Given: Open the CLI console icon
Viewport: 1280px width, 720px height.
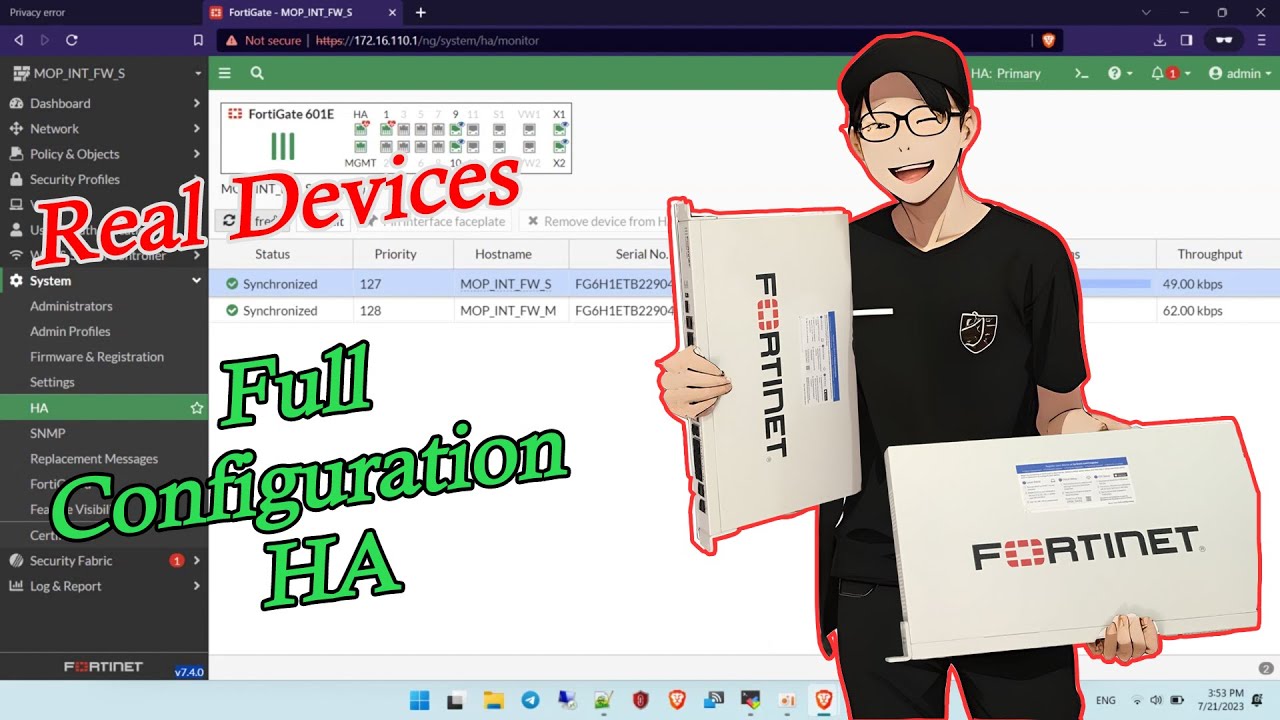Looking at the screenshot, I should [x=1081, y=73].
